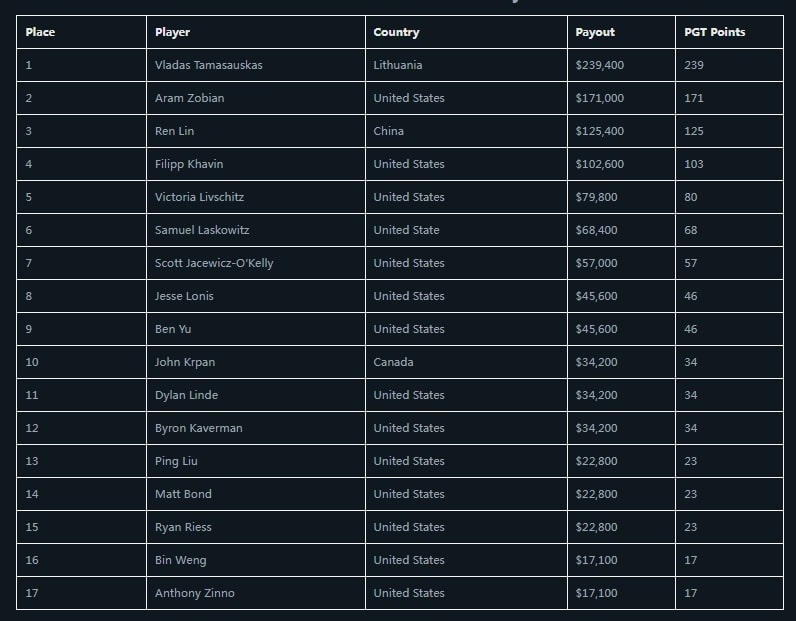
Task: Click Anthony Zinno in the last row
Action: 194,593
